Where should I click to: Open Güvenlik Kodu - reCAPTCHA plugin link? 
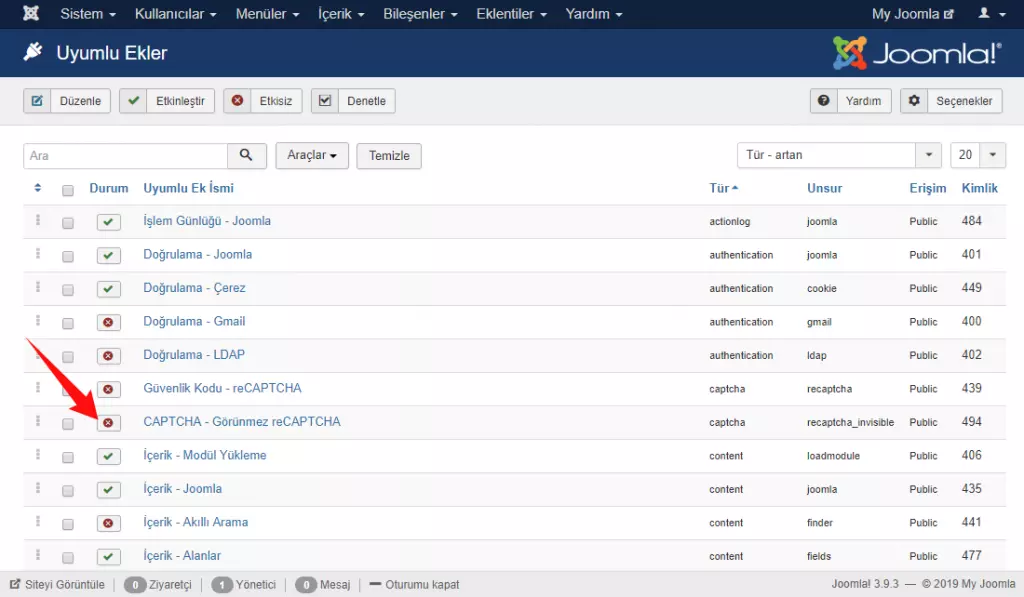pyautogui.click(x=222, y=388)
